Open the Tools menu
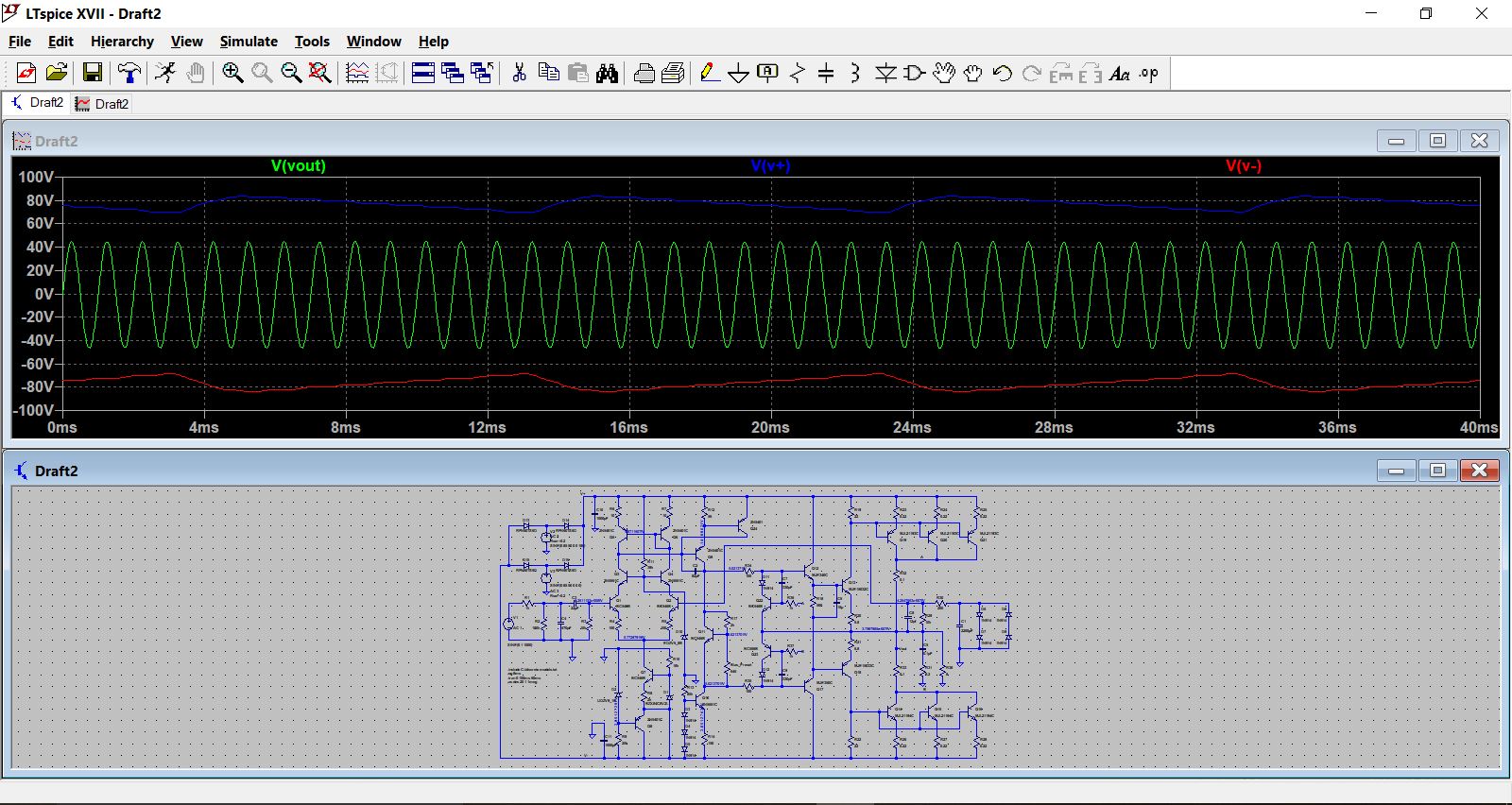 pos(312,42)
